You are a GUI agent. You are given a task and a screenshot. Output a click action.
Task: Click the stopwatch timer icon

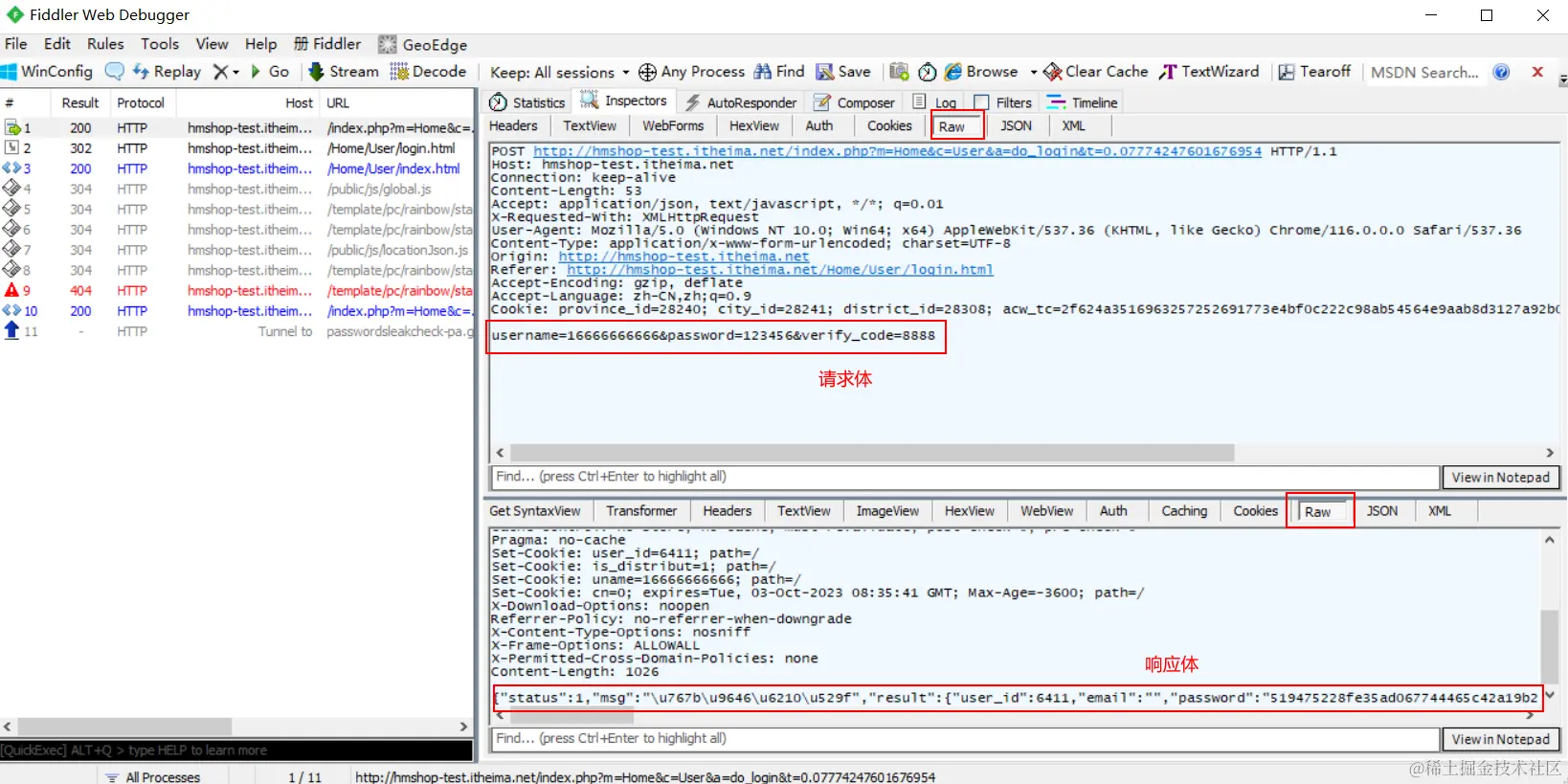coord(927,72)
